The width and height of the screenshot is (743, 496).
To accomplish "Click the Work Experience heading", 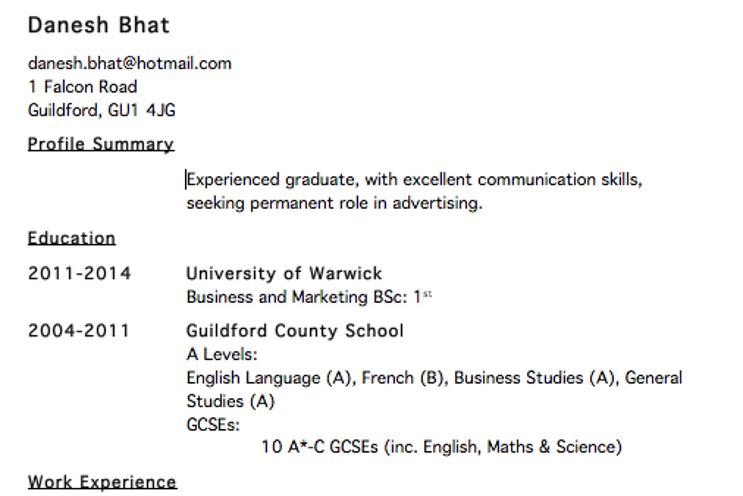I will tap(102, 482).
